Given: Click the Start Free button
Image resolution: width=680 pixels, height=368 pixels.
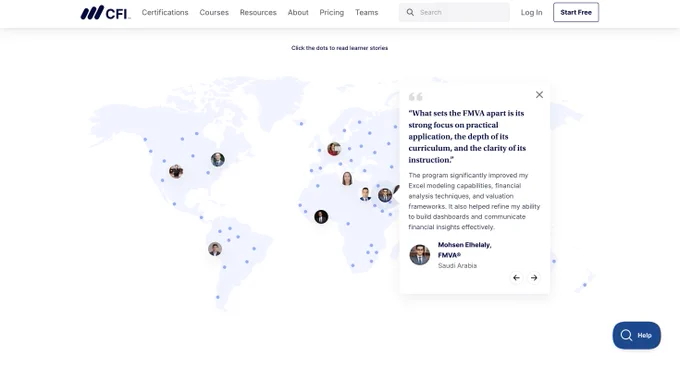Looking at the screenshot, I should [576, 12].
